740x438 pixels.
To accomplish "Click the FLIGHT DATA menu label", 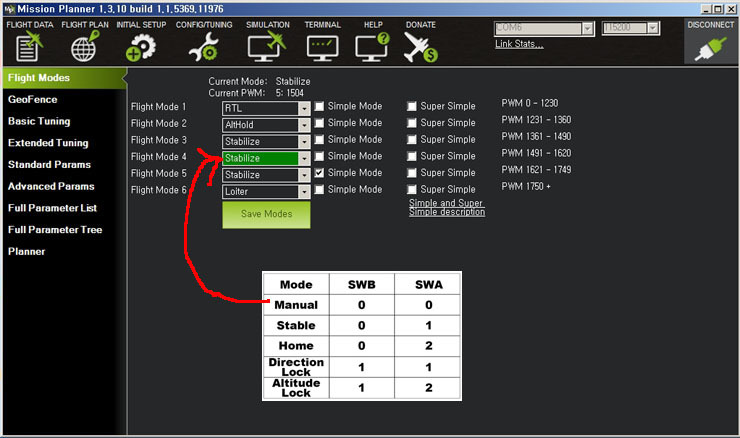I will point(30,25).
